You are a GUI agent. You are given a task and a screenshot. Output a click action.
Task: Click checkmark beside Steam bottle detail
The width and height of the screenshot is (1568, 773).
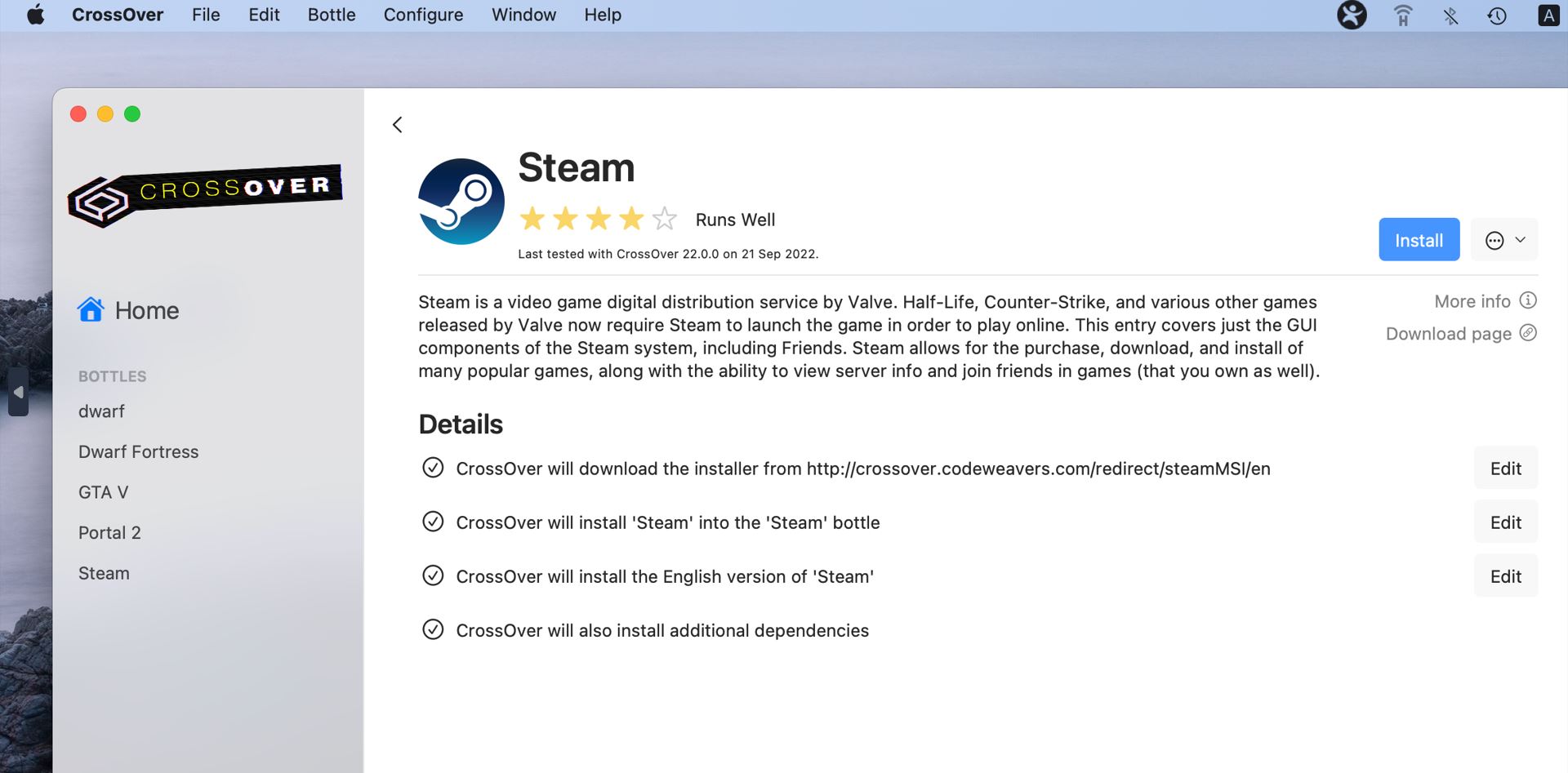pos(433,522)
